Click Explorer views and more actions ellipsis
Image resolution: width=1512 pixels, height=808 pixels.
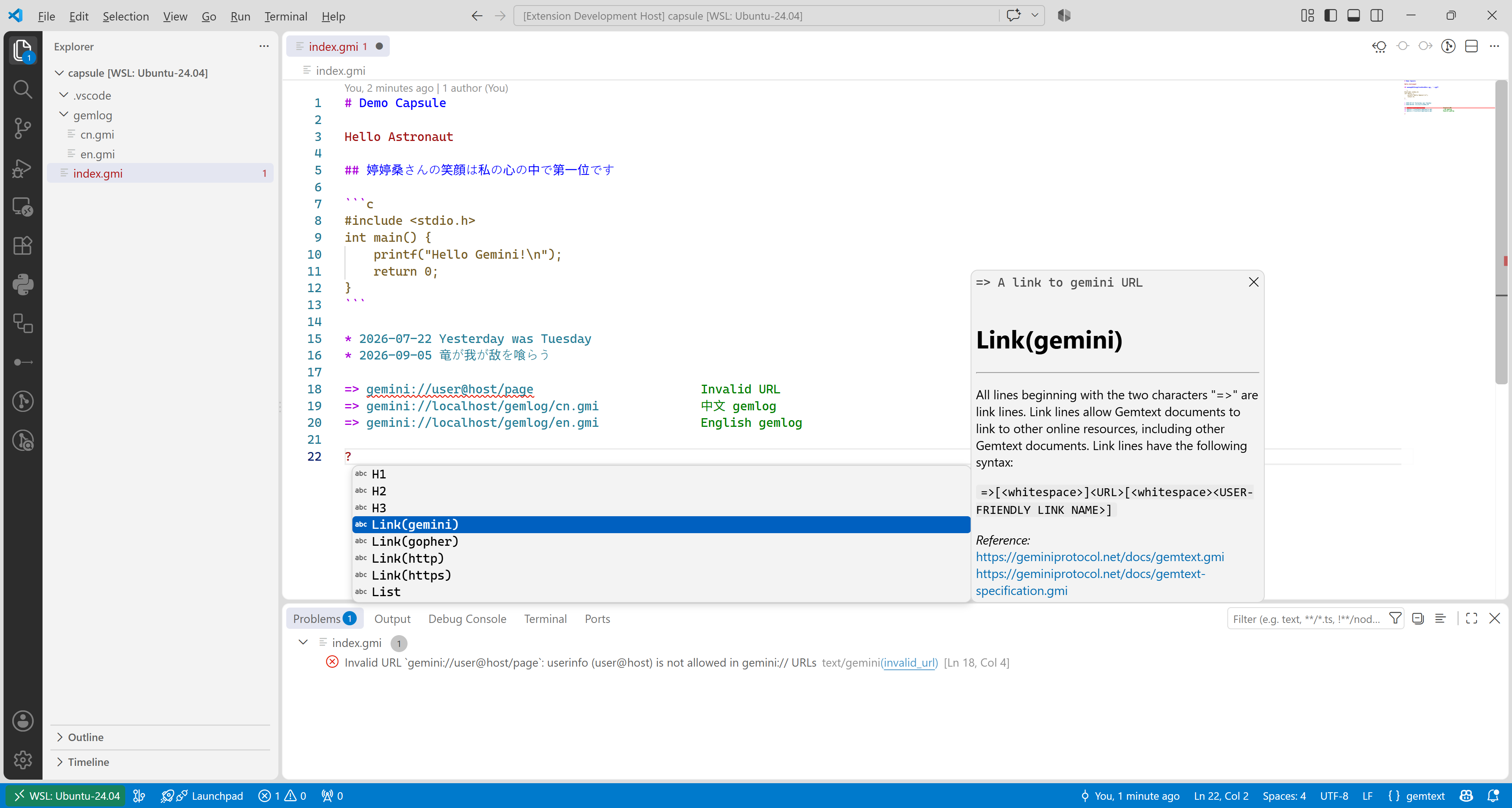[264, 46]
